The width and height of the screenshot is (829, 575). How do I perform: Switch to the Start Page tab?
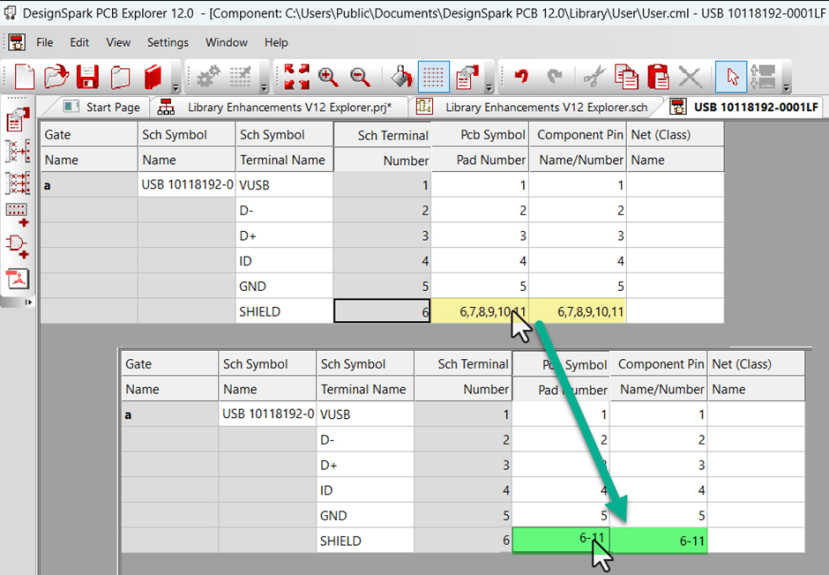click(x=102, y=107)
